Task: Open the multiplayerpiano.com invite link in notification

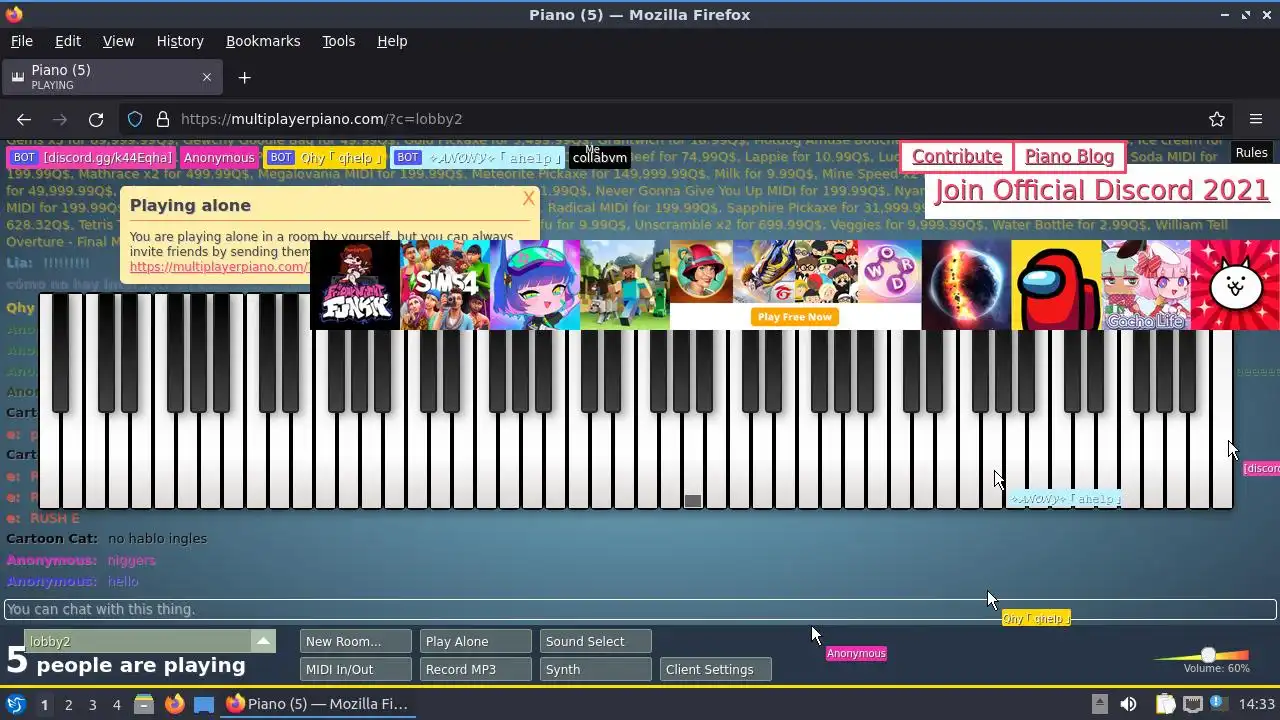Action: click(x=219, y=267)
